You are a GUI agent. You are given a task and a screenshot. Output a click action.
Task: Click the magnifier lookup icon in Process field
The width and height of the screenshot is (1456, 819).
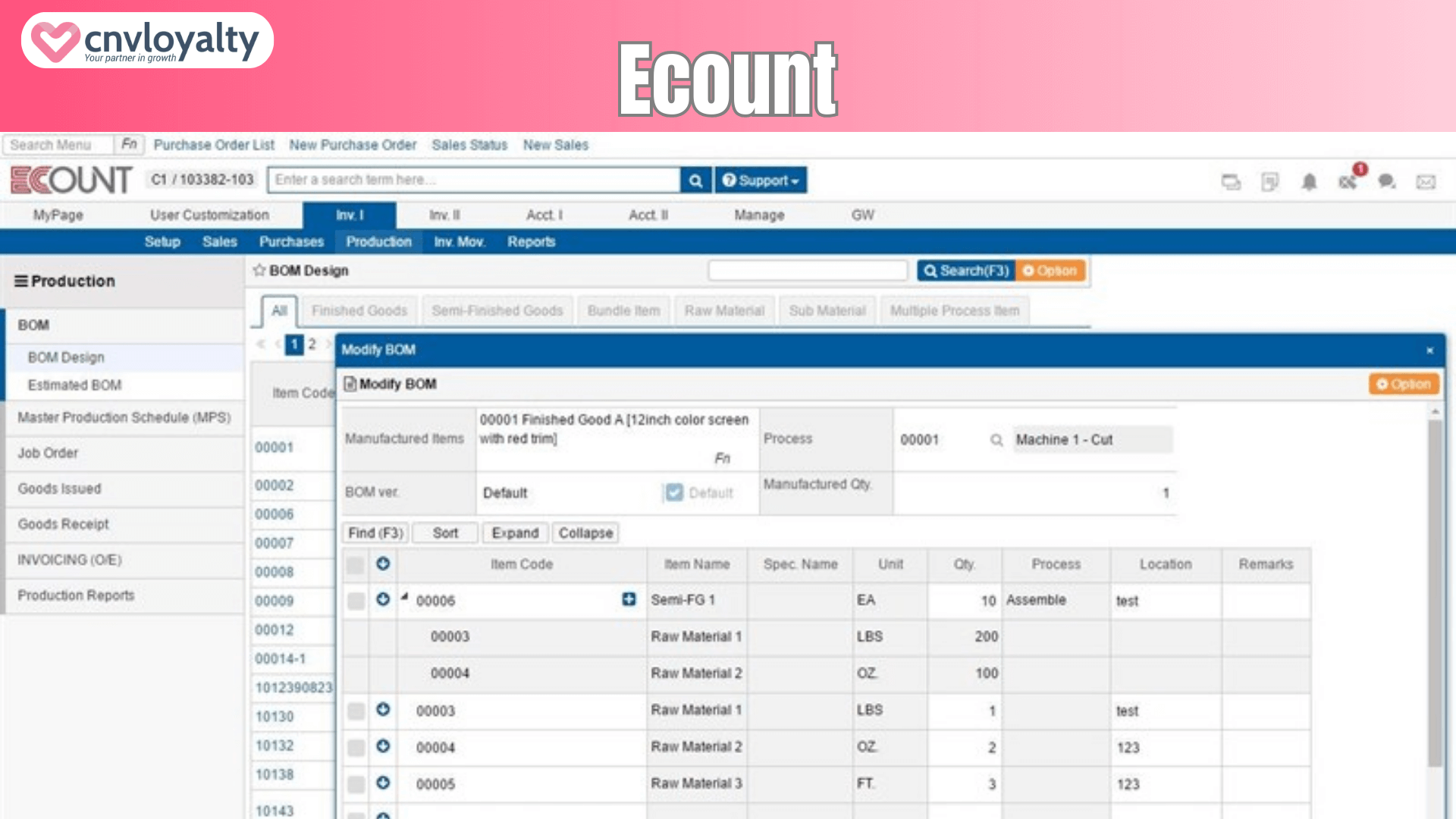[996, 440]
